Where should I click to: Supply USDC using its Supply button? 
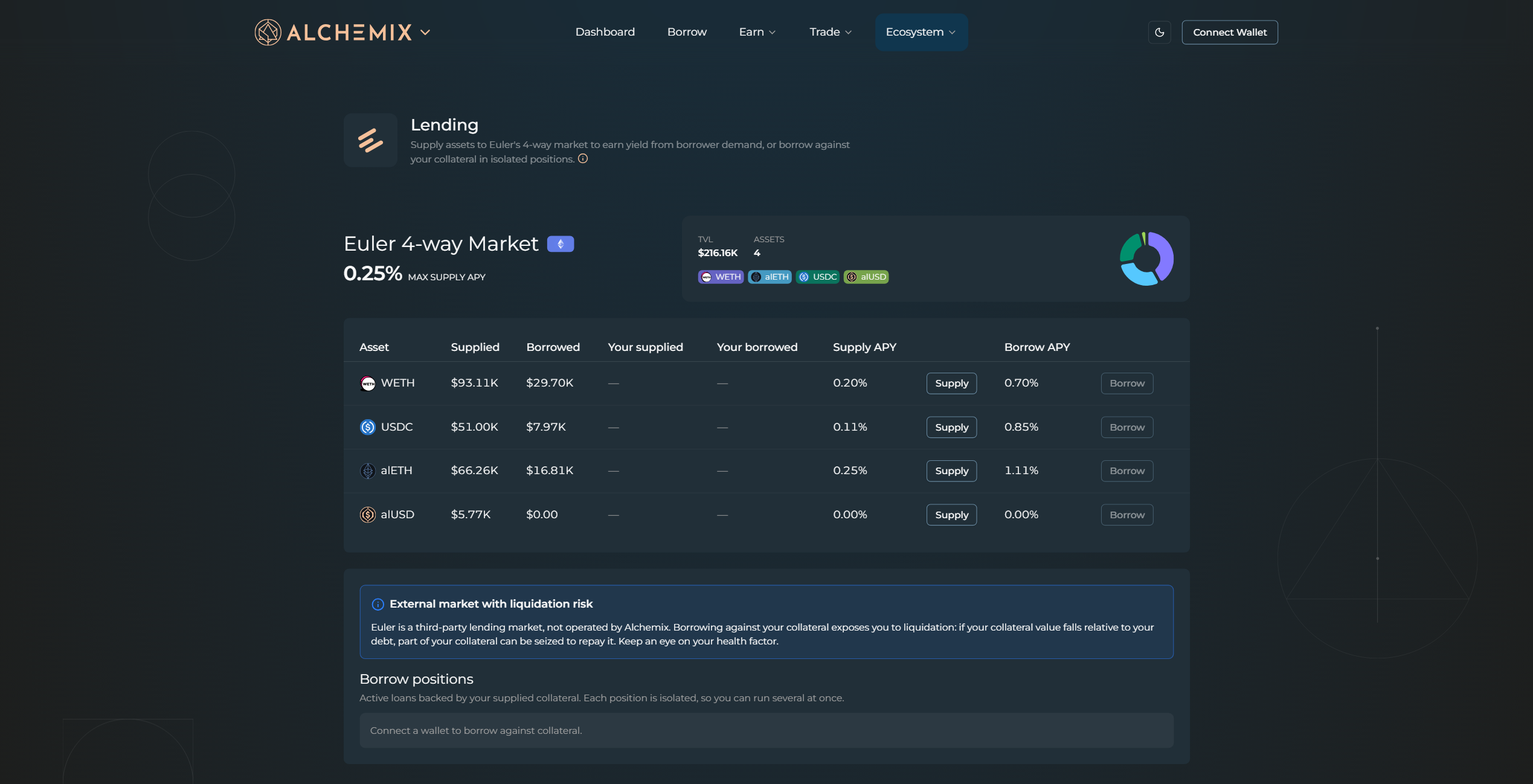tap(951, 427)
